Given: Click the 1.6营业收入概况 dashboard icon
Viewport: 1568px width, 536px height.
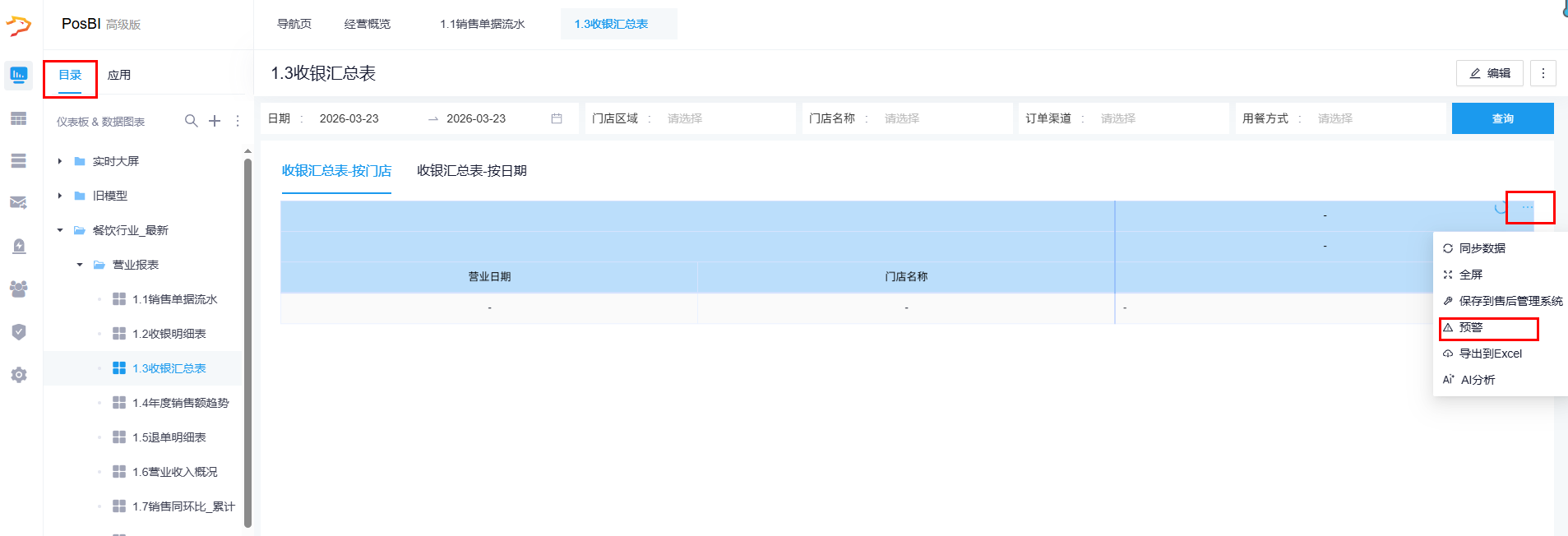Looking at the screenshot, I should point(119,472).
